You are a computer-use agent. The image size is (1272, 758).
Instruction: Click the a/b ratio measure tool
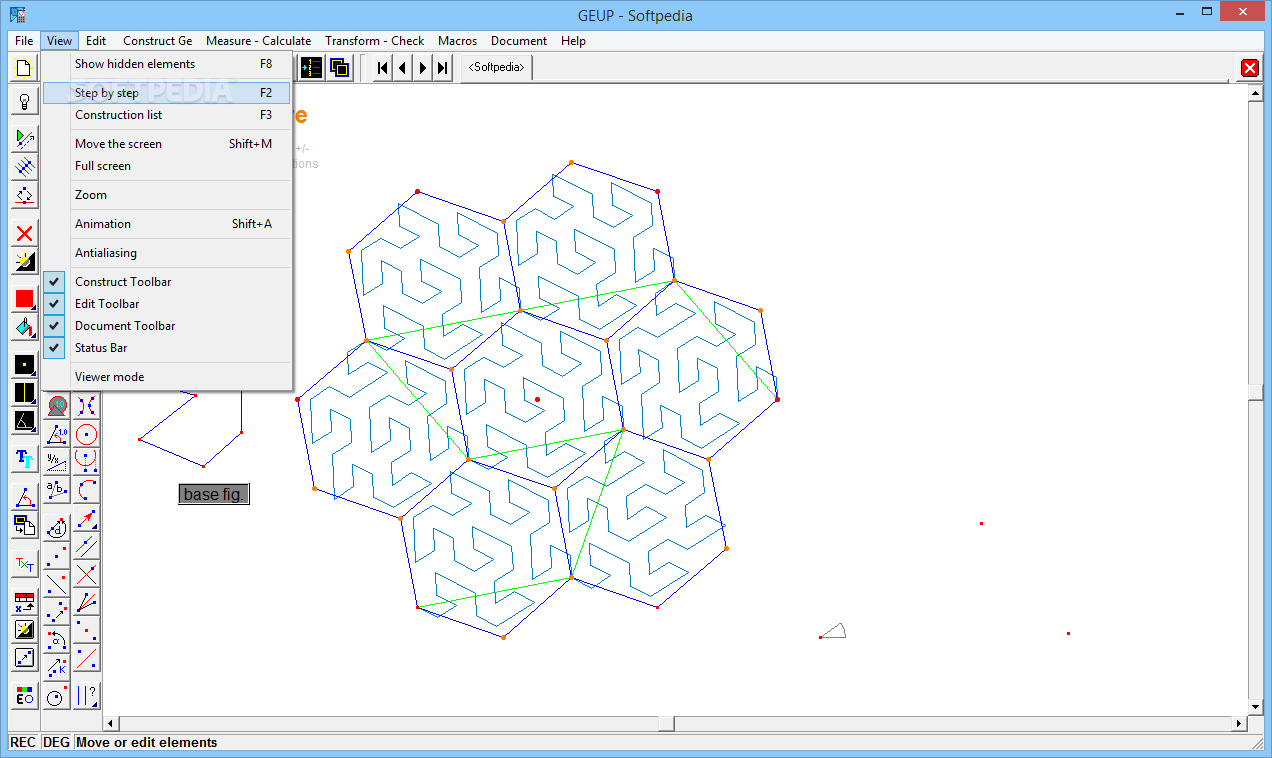56,489
